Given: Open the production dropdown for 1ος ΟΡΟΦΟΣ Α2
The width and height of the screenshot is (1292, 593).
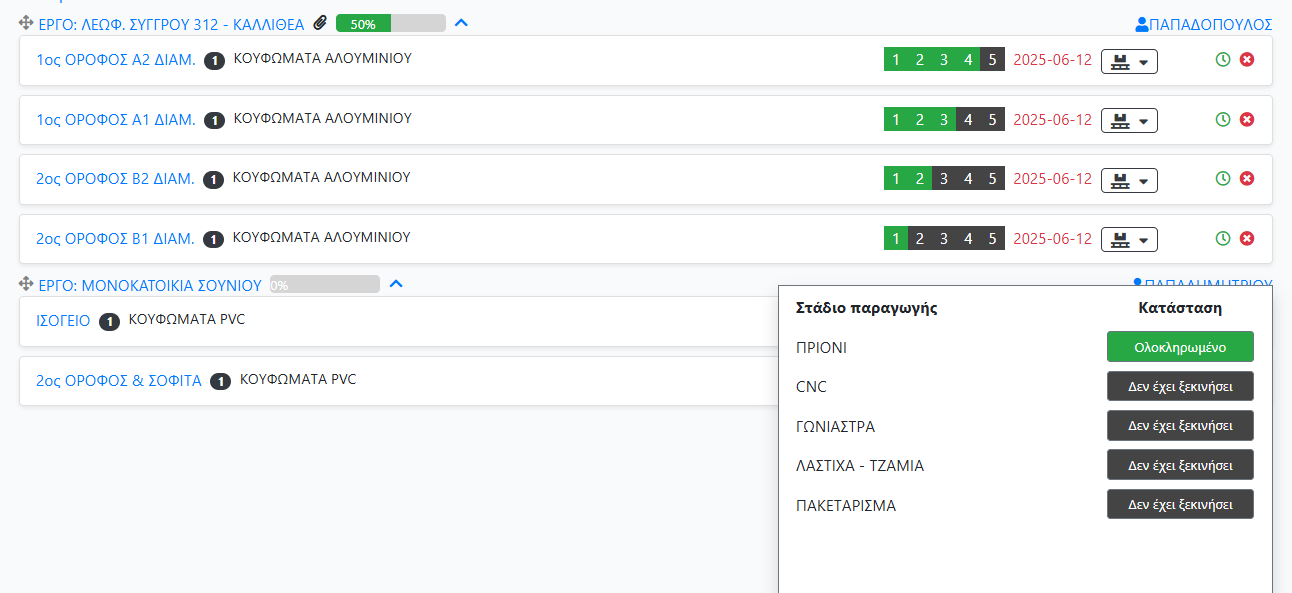Looking at the screenshot, I should click(1129, 61).
